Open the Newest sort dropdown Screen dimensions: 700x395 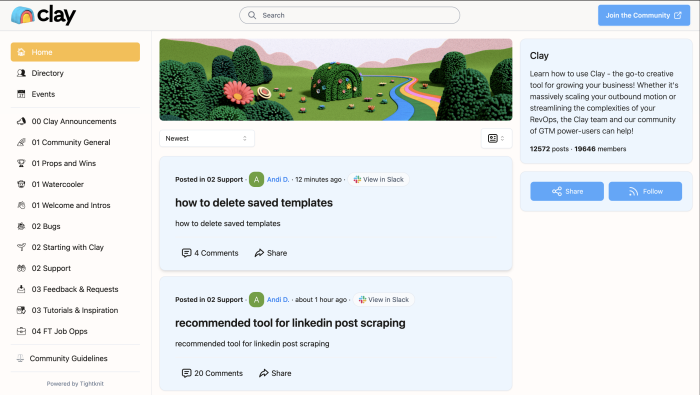tap(207, 138)
